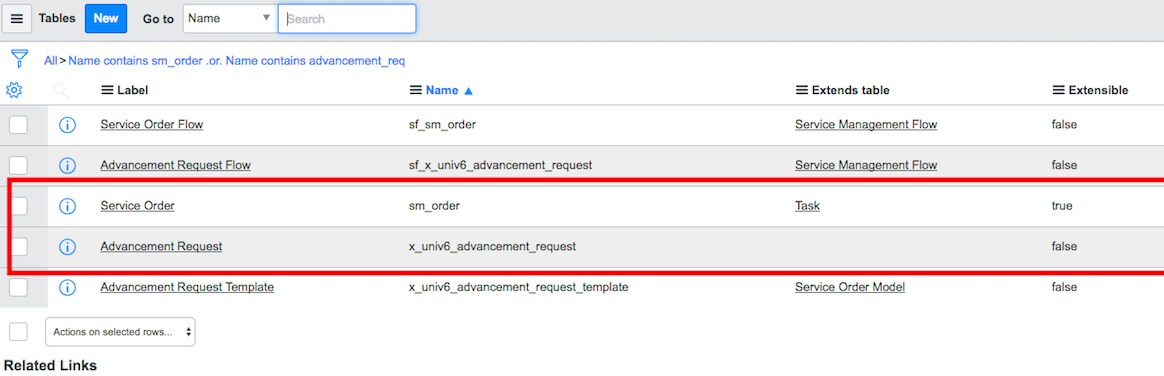
Task: Open the Advancement Request Template link
Action: 187,287
